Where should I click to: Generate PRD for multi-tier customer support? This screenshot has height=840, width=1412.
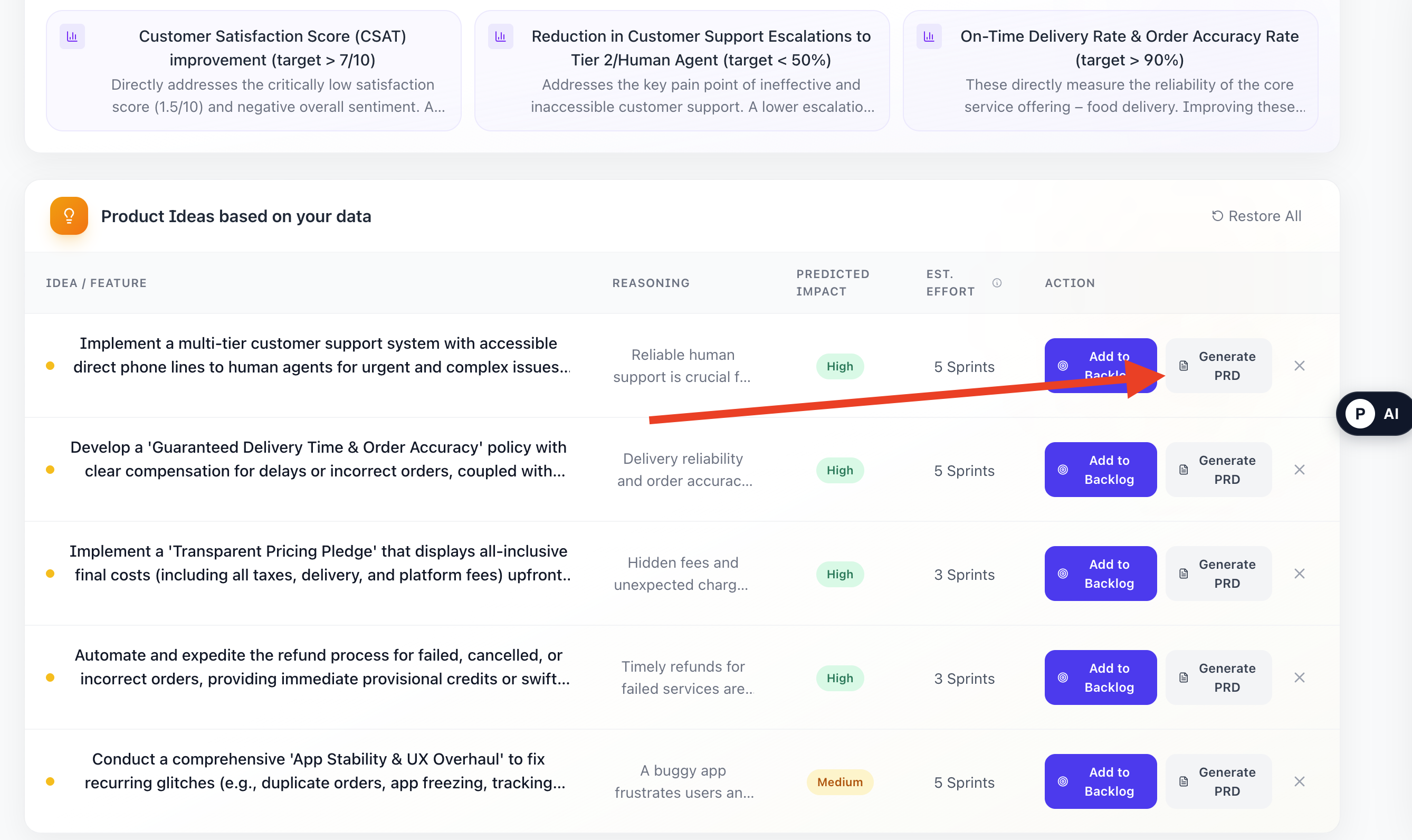(1218, 366)
